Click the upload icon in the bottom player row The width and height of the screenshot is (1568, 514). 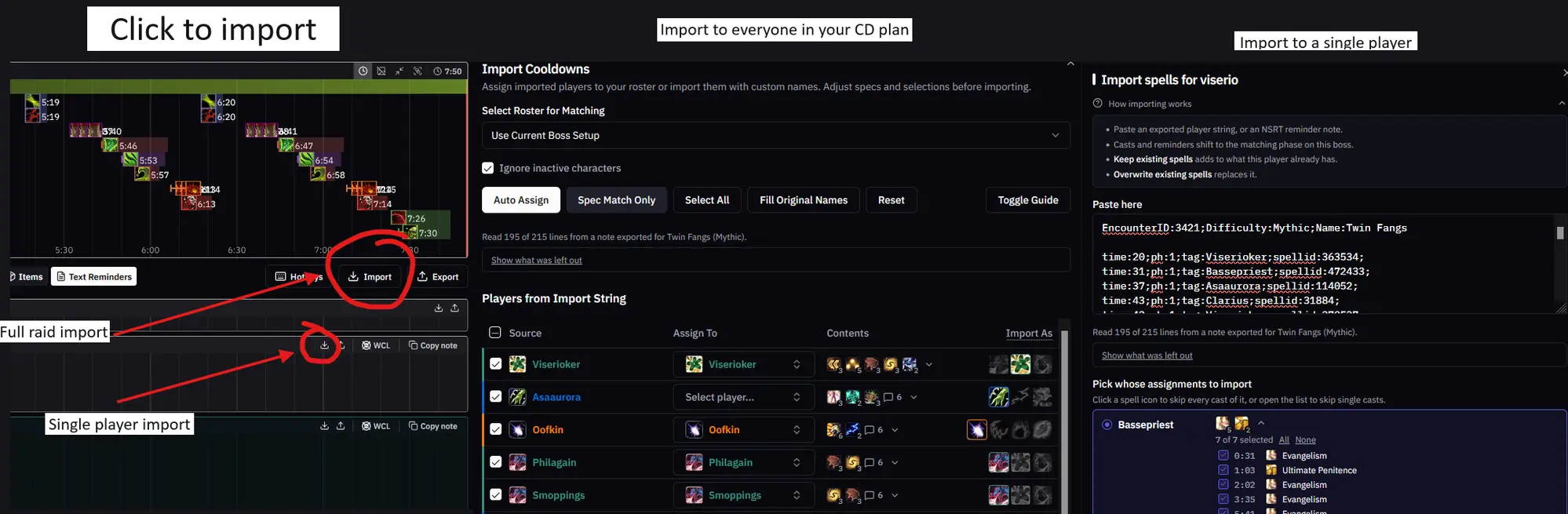[x=341, y=426]
